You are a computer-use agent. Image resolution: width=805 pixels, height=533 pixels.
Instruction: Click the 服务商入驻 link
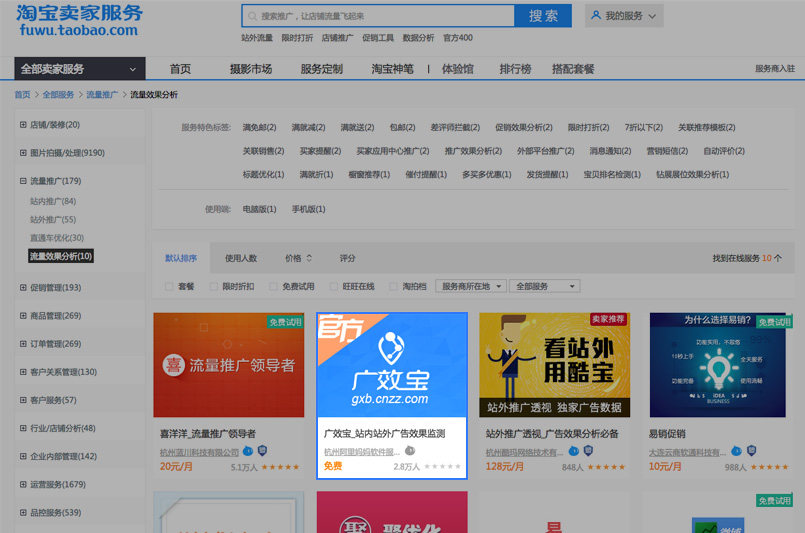(775, 69)
